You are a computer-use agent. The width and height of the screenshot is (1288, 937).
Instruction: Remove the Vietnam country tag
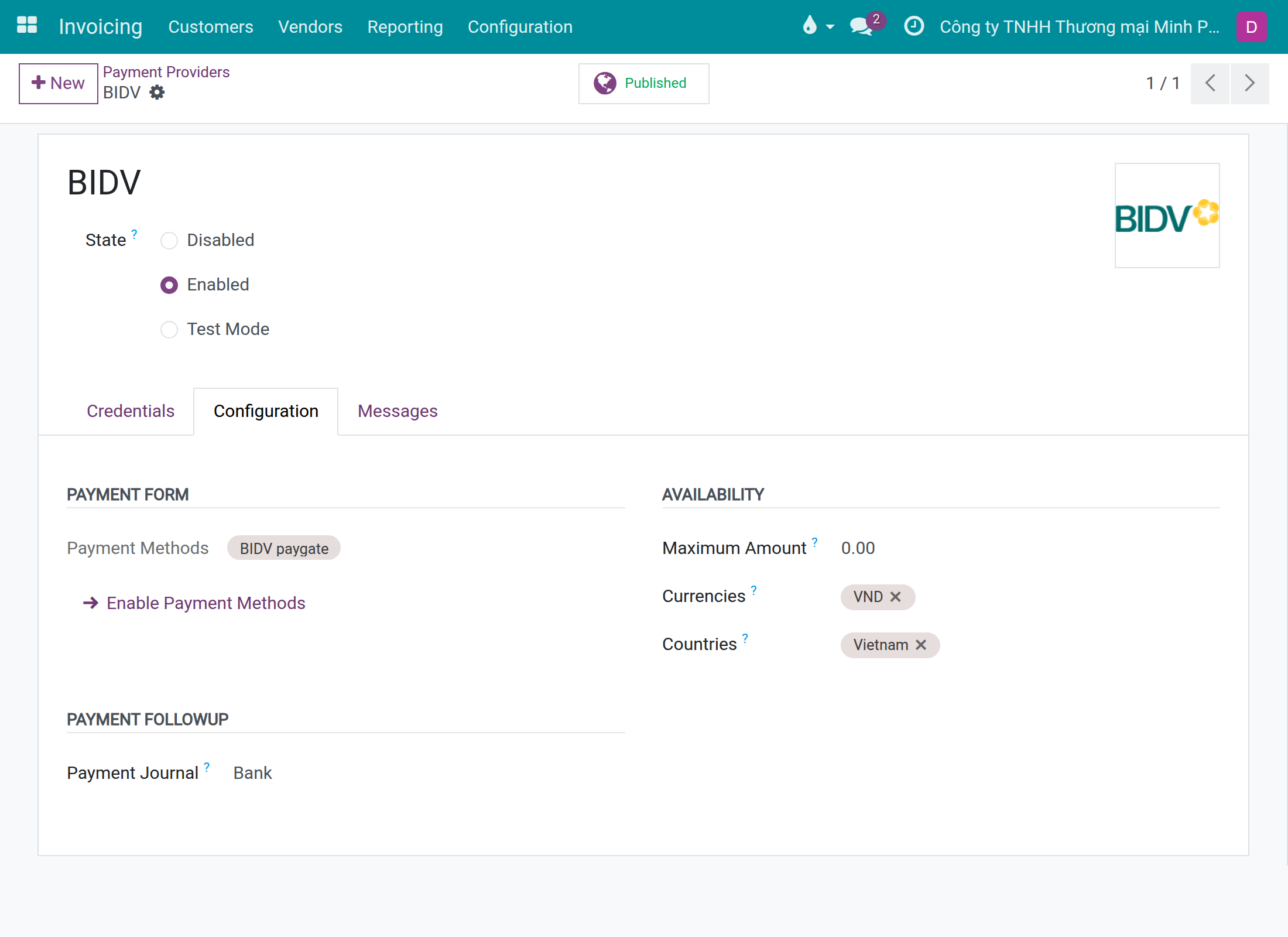click(x=921, y=645)
